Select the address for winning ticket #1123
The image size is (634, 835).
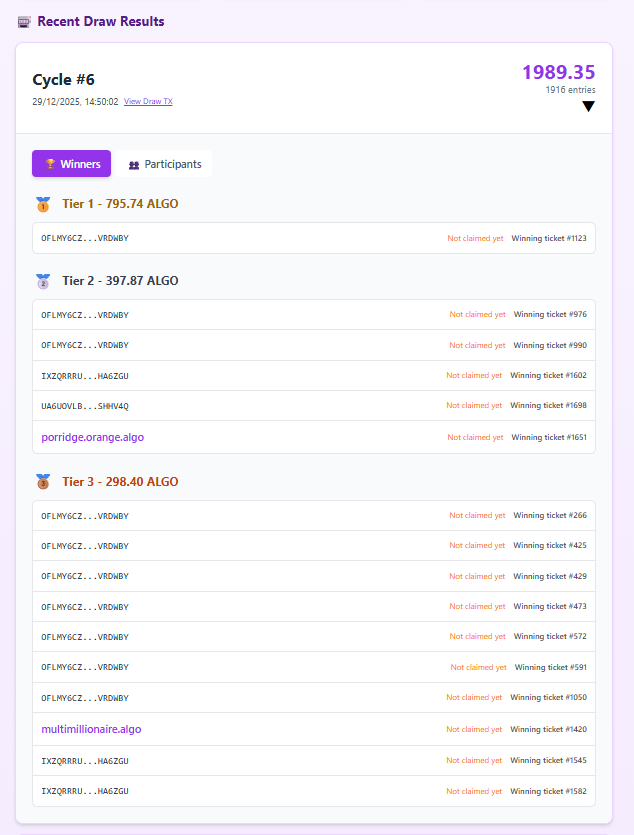click(85, 238)
